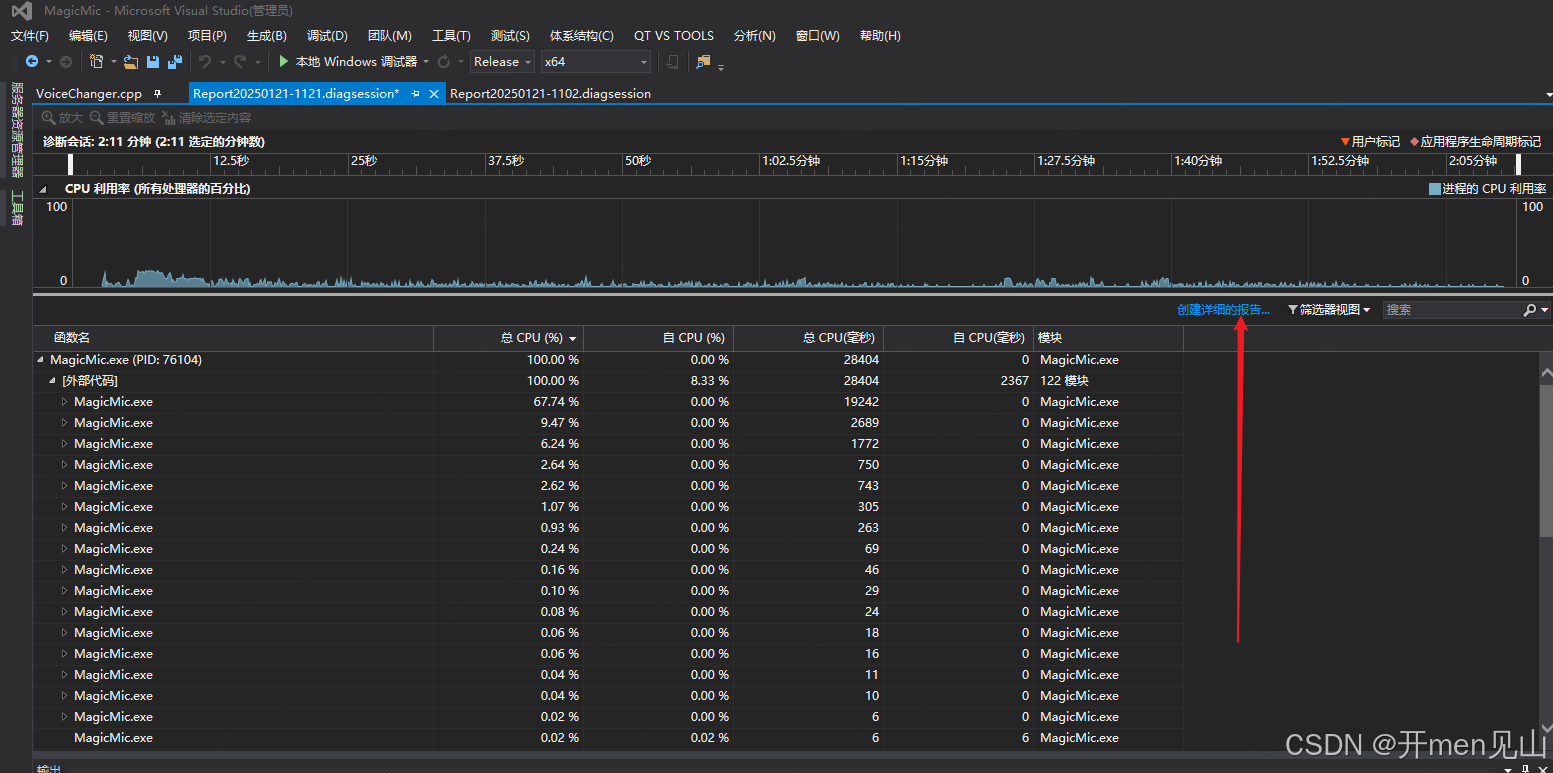
Task: Pin the VoiceChanger.cpp tab
Action: click(157, 93)
